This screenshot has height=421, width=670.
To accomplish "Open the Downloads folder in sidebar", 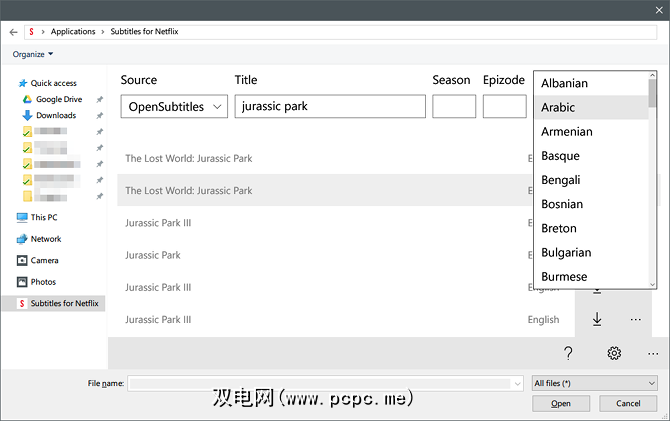I will point(56,115).
